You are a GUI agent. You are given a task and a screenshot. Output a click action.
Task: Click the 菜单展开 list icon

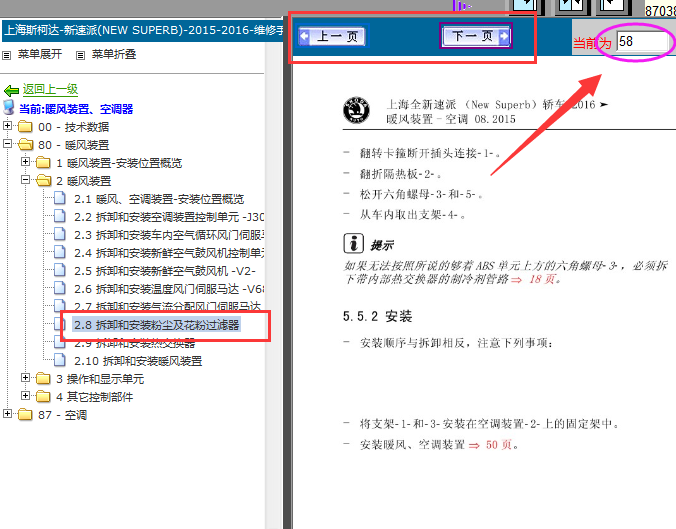[x=6, y=55]
